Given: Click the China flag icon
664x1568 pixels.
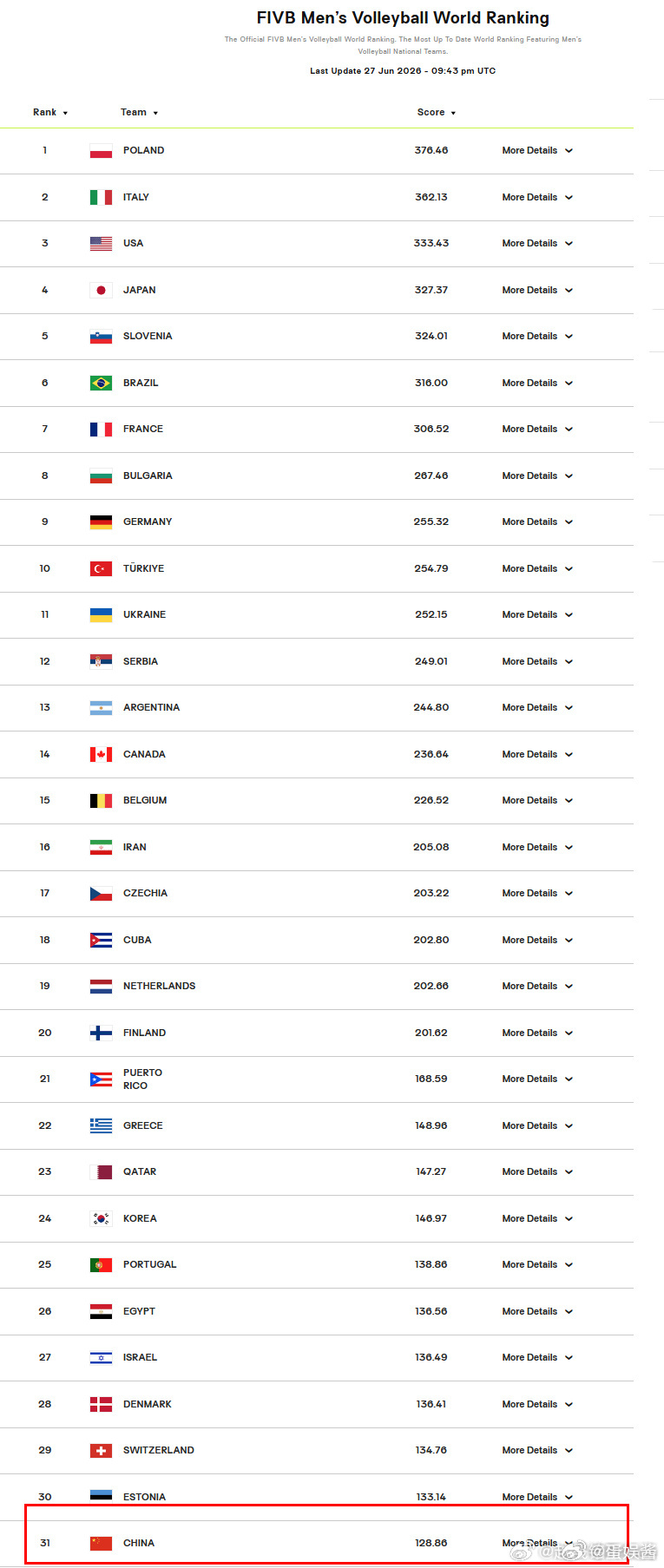Looking at the screenshot, I should tap(101, 1543).
